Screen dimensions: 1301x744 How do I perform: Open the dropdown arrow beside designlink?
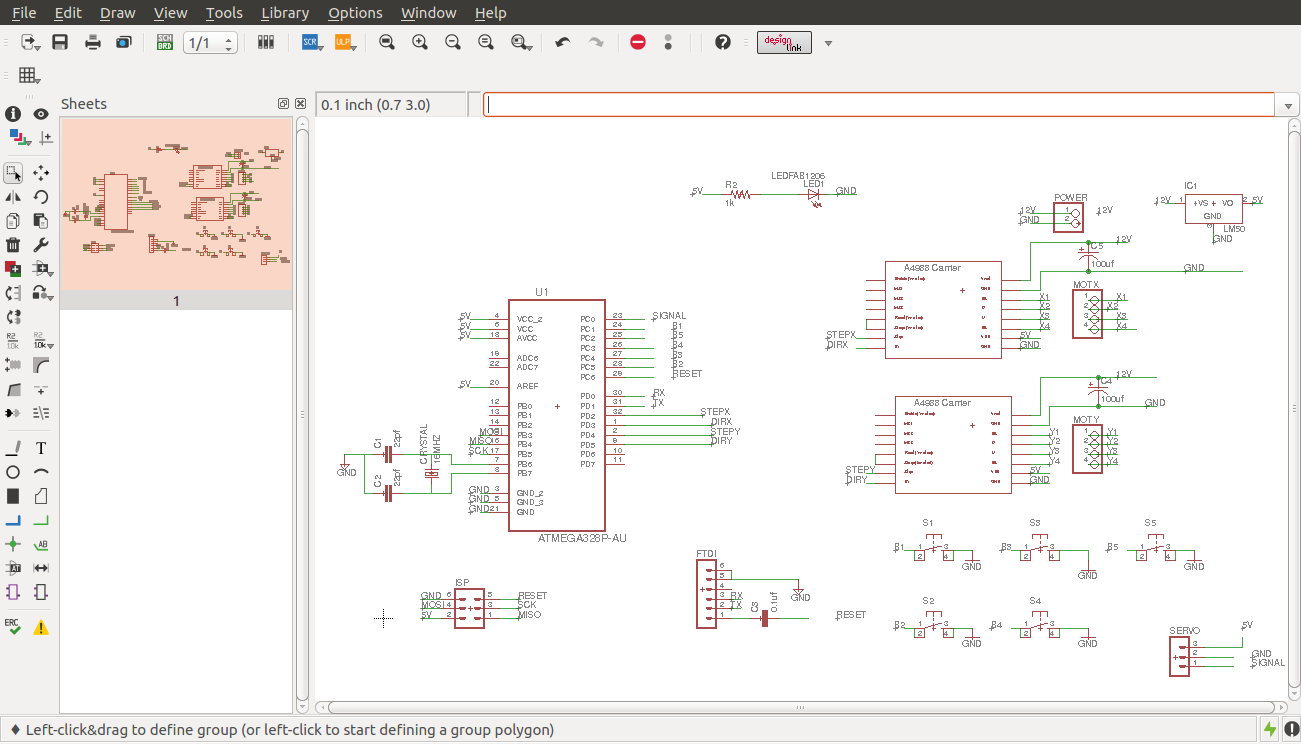tap(828, 43)
